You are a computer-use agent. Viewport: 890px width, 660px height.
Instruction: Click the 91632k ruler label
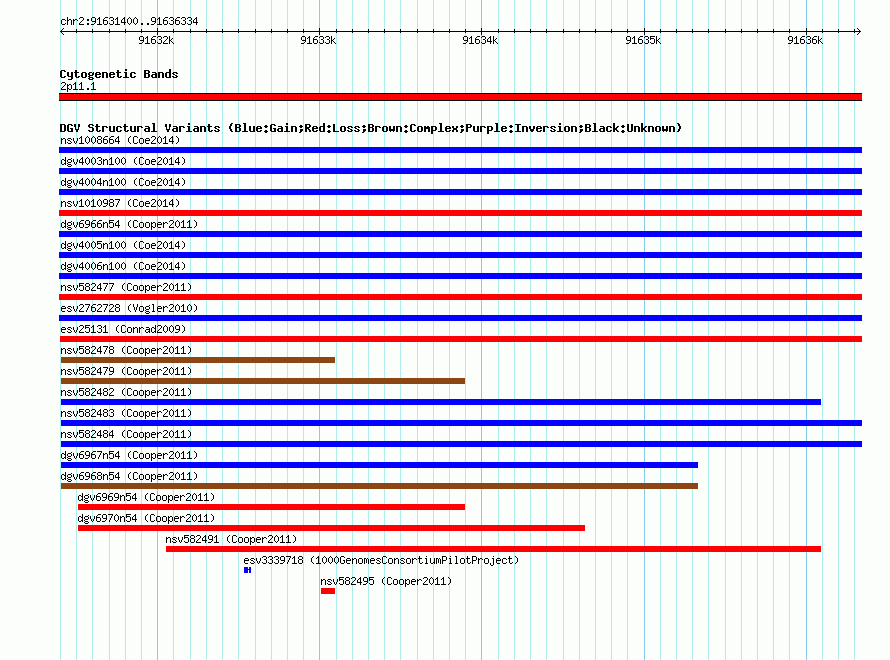point(156,40)
